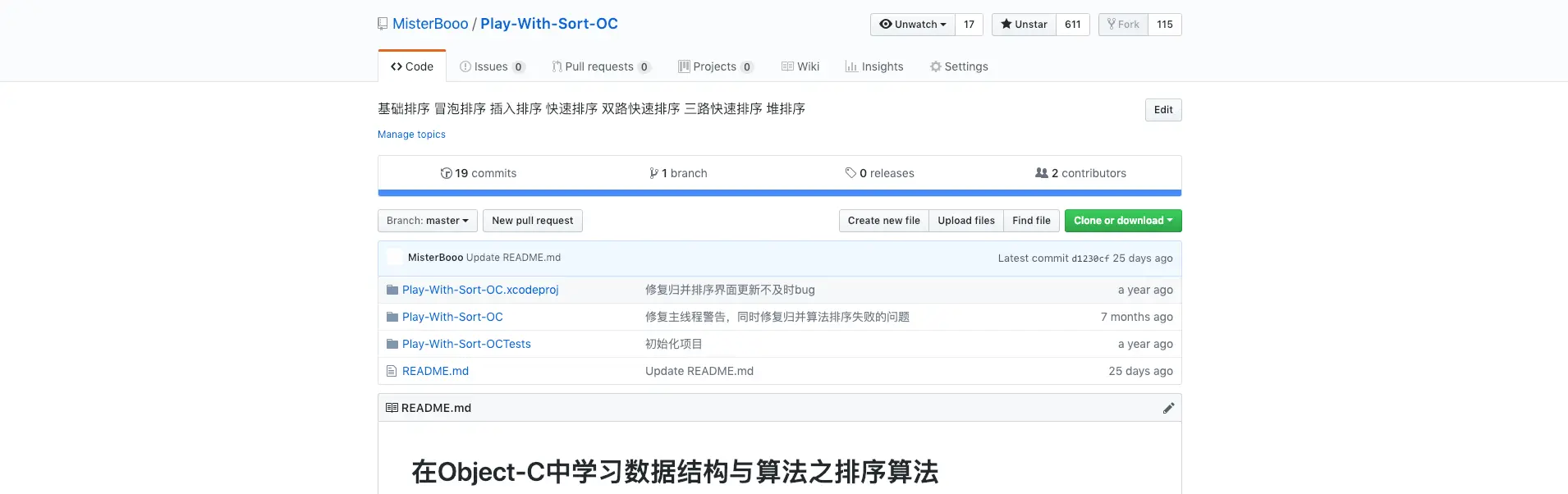Expand the Clone or download menu
Screen dimensions: 1568x494
coord(1123,221)
